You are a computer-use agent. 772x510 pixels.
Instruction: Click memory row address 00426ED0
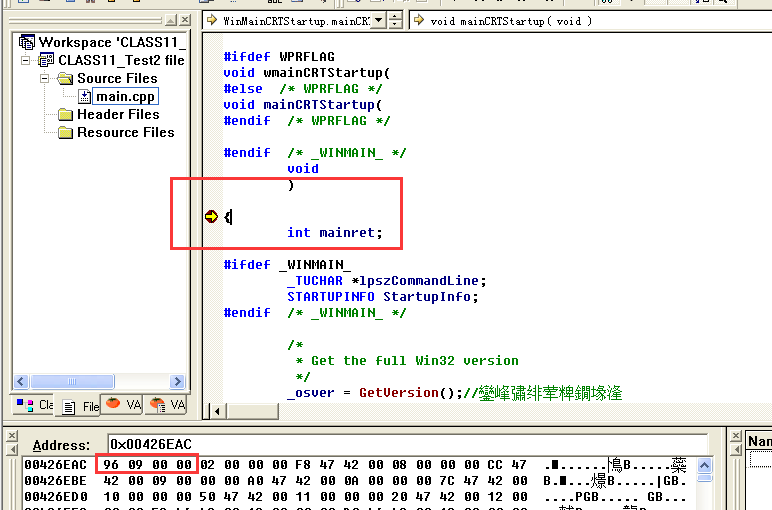click(55, 497)
